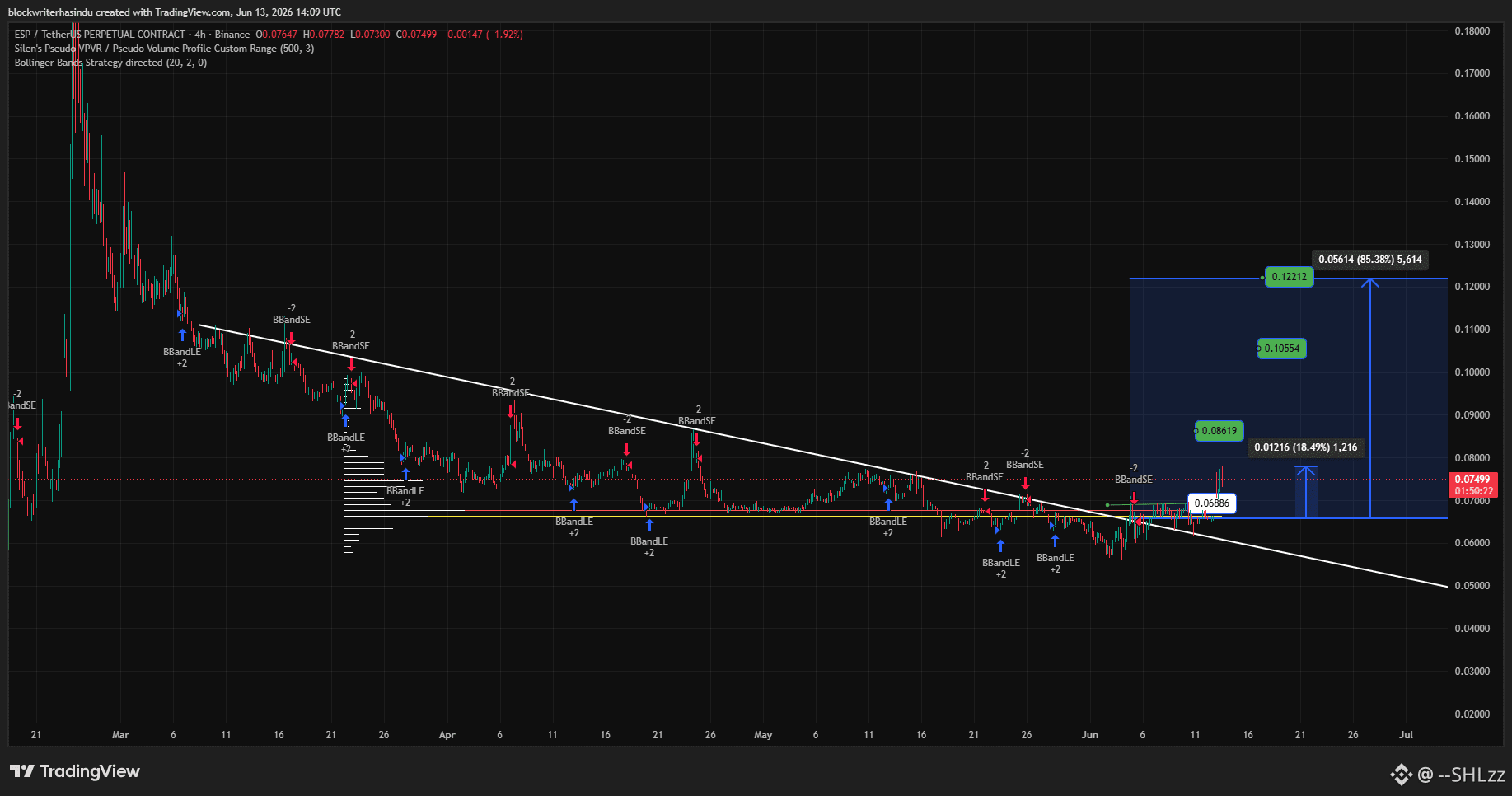Click the 0.15000 price axis label

pyautogui.click(x=1472, y=159)
